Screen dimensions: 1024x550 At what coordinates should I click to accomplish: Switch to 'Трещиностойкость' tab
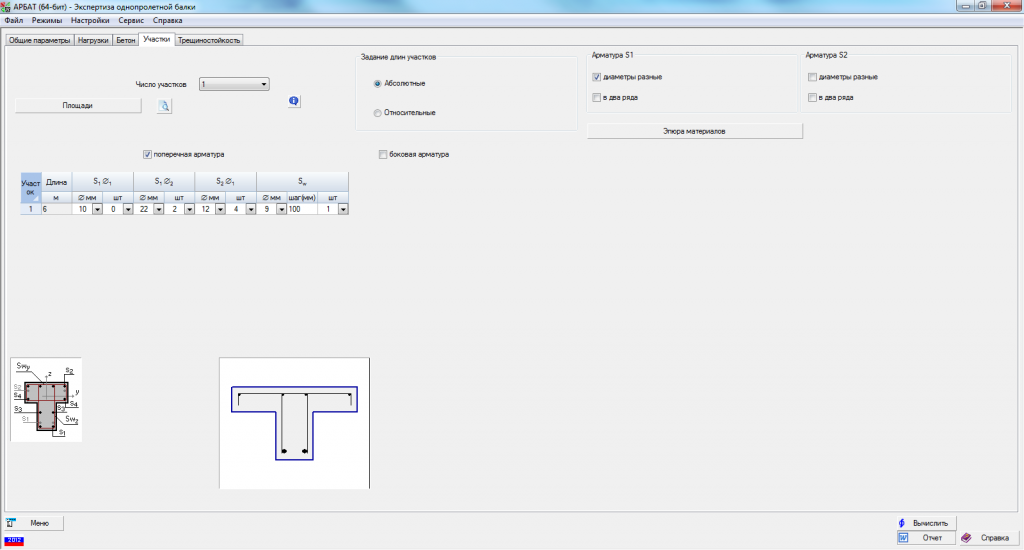click(x=209, y=40)
